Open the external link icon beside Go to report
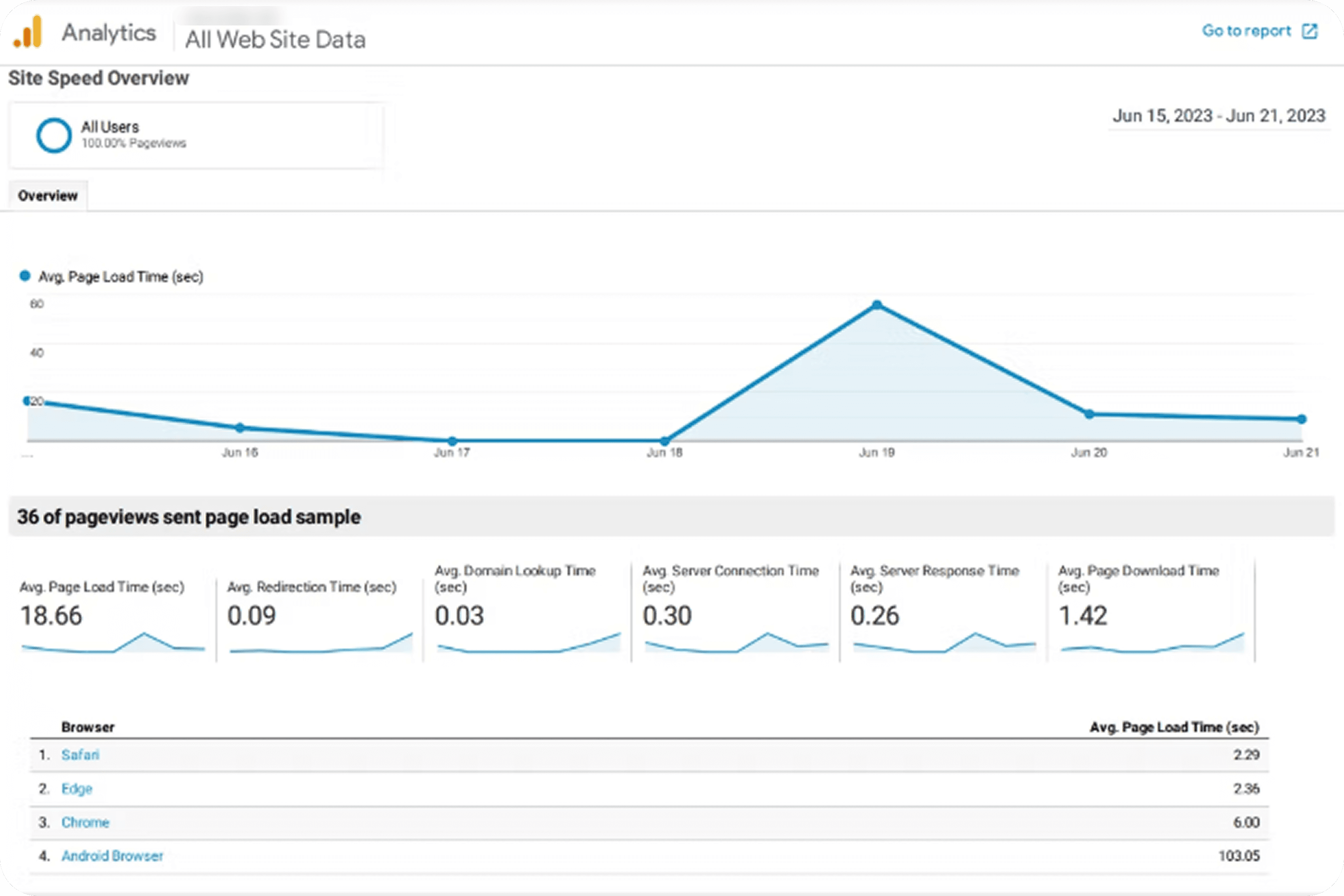This screenshot has height=896, width=1344. pos(1309,31)
